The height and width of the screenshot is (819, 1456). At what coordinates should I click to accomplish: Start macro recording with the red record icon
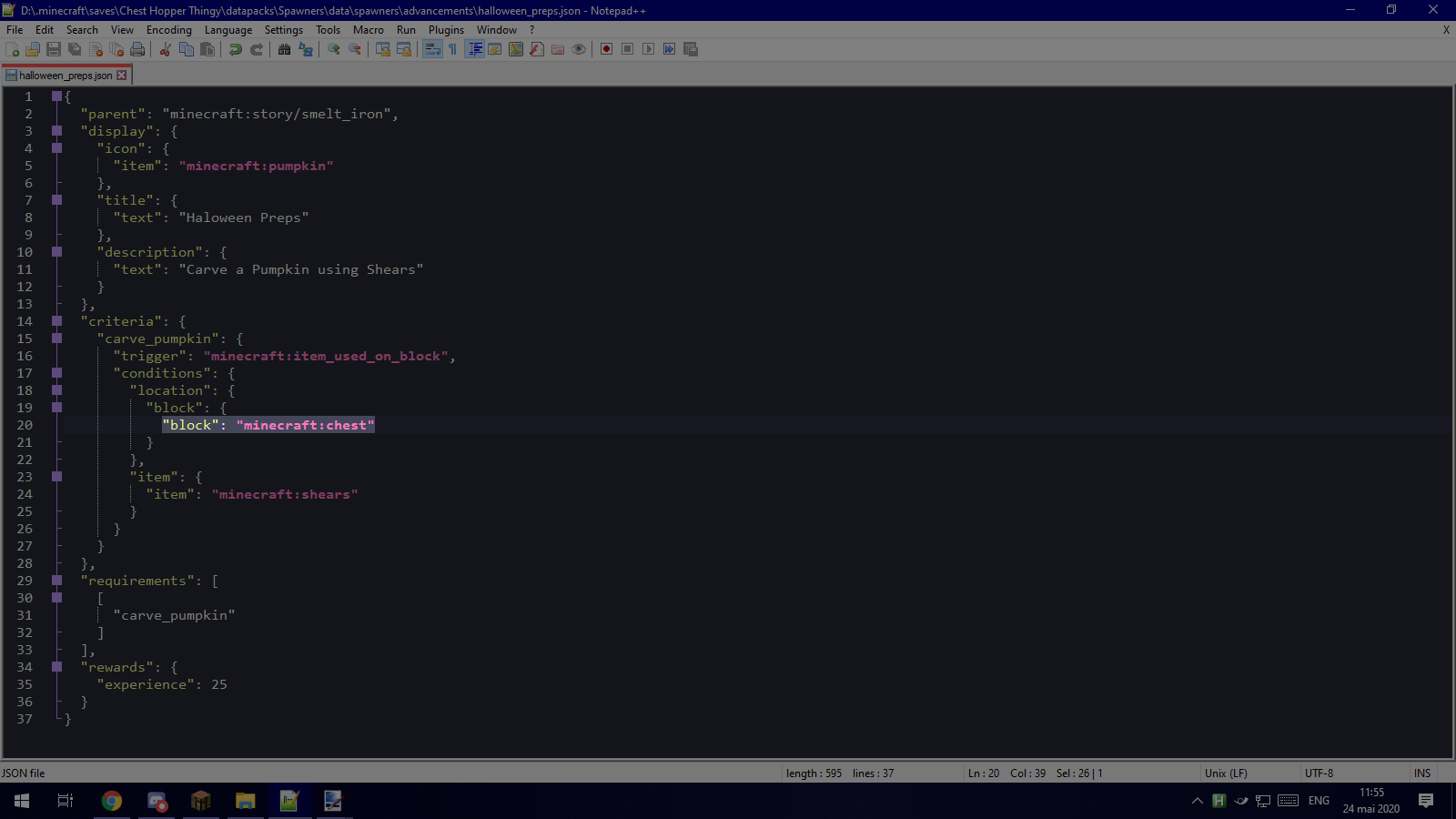(x=606, y=49)
